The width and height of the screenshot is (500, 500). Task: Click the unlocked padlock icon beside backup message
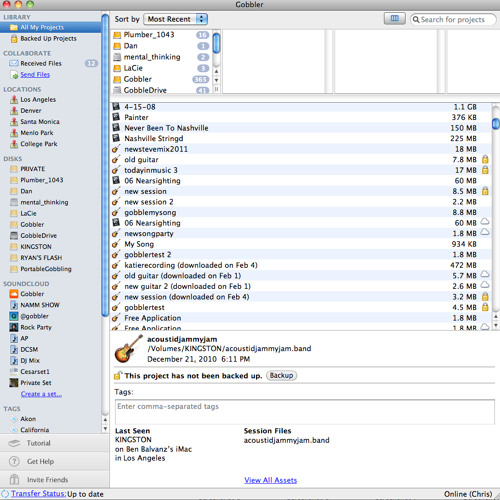[x=118, y=376]
